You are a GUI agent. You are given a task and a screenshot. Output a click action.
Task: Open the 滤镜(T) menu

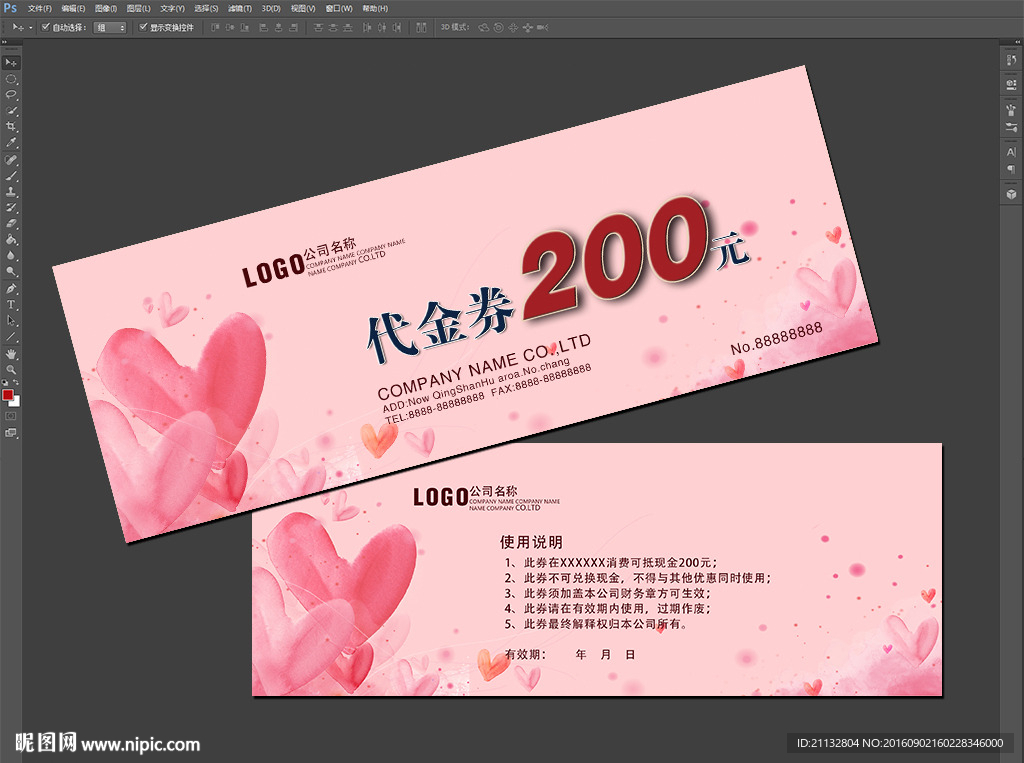(240, 8)
